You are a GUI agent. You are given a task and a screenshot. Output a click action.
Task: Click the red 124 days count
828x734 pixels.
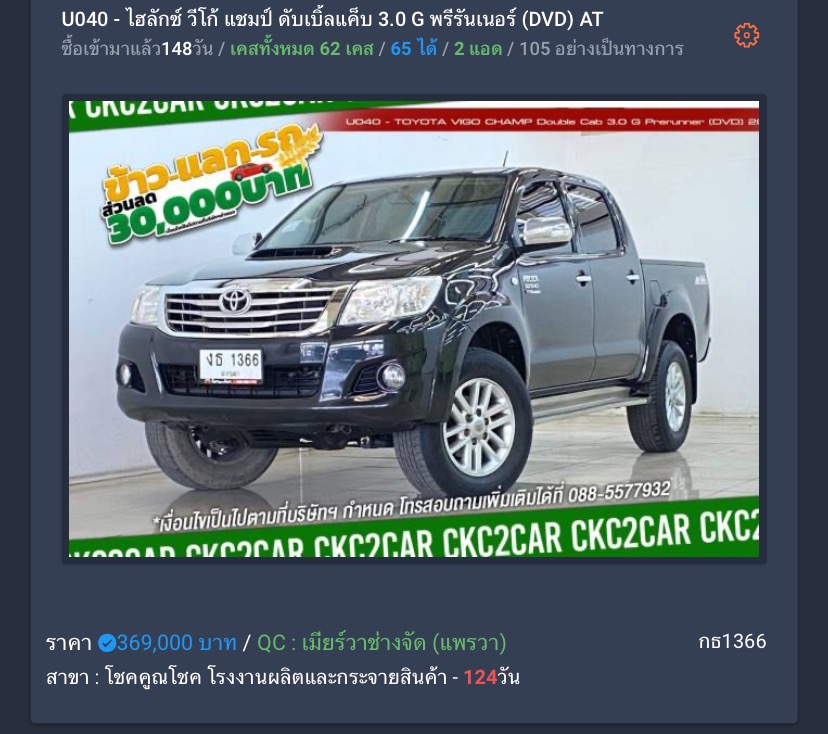[480, 677]
